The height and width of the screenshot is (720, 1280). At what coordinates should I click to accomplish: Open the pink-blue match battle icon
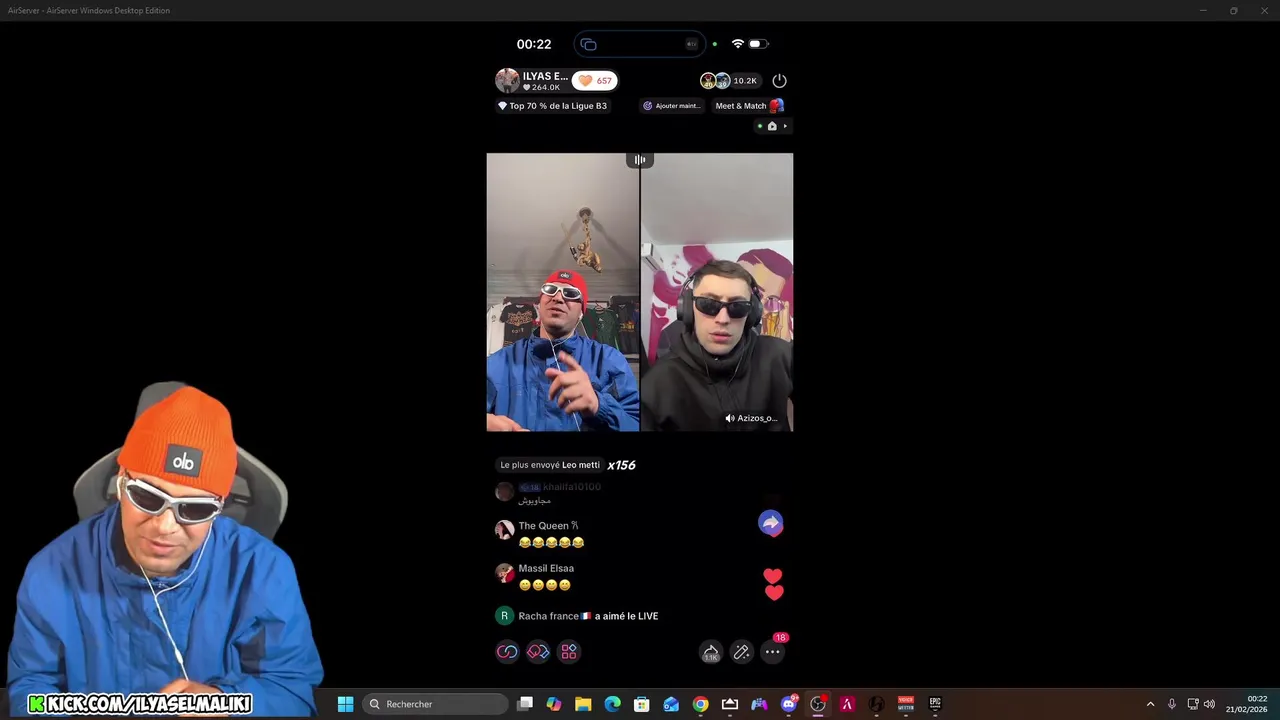coord(538,652)
